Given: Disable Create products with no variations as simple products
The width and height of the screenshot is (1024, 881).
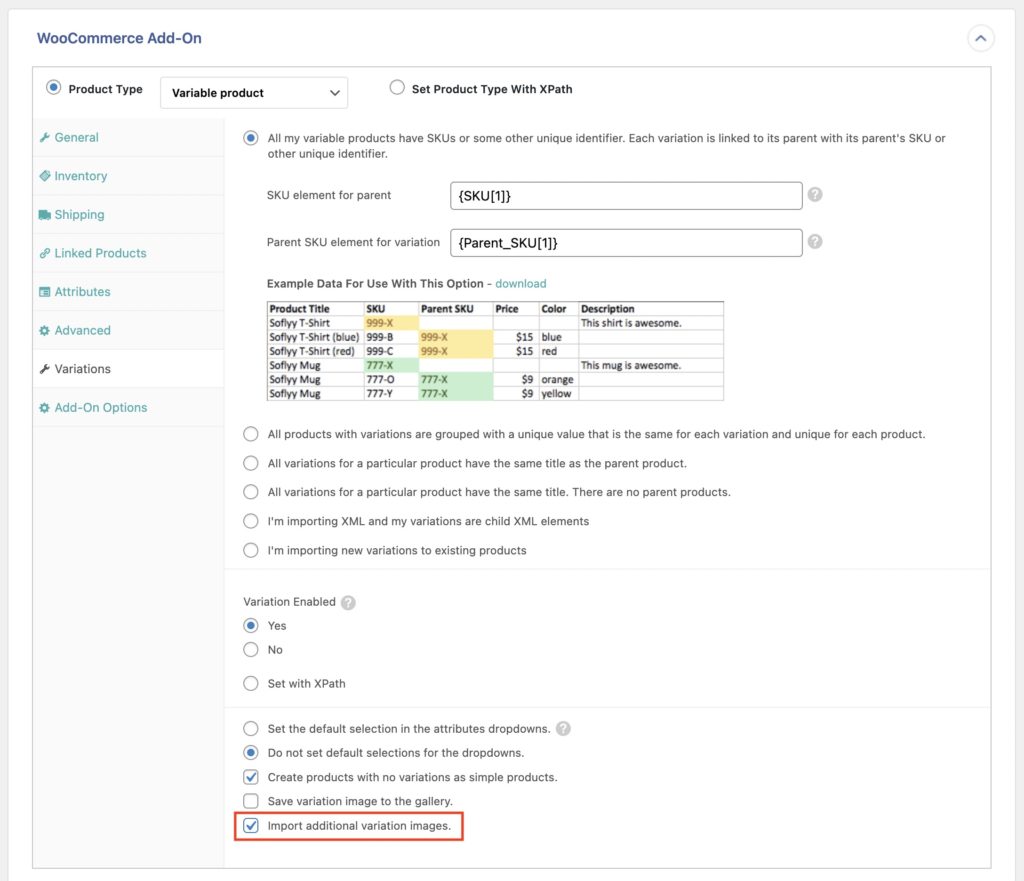Looking at the screenshot, I should point(251,777).
